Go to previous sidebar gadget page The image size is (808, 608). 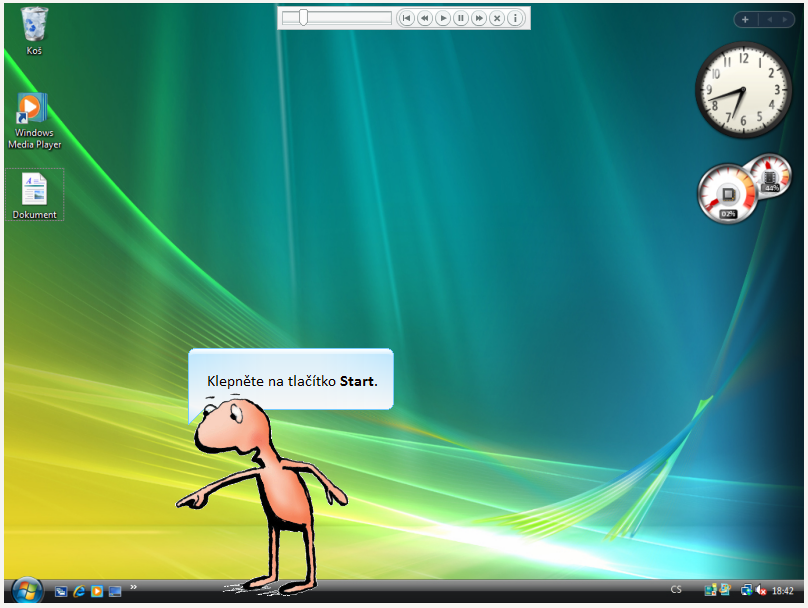pyautogui.click(x=769, y=20)
